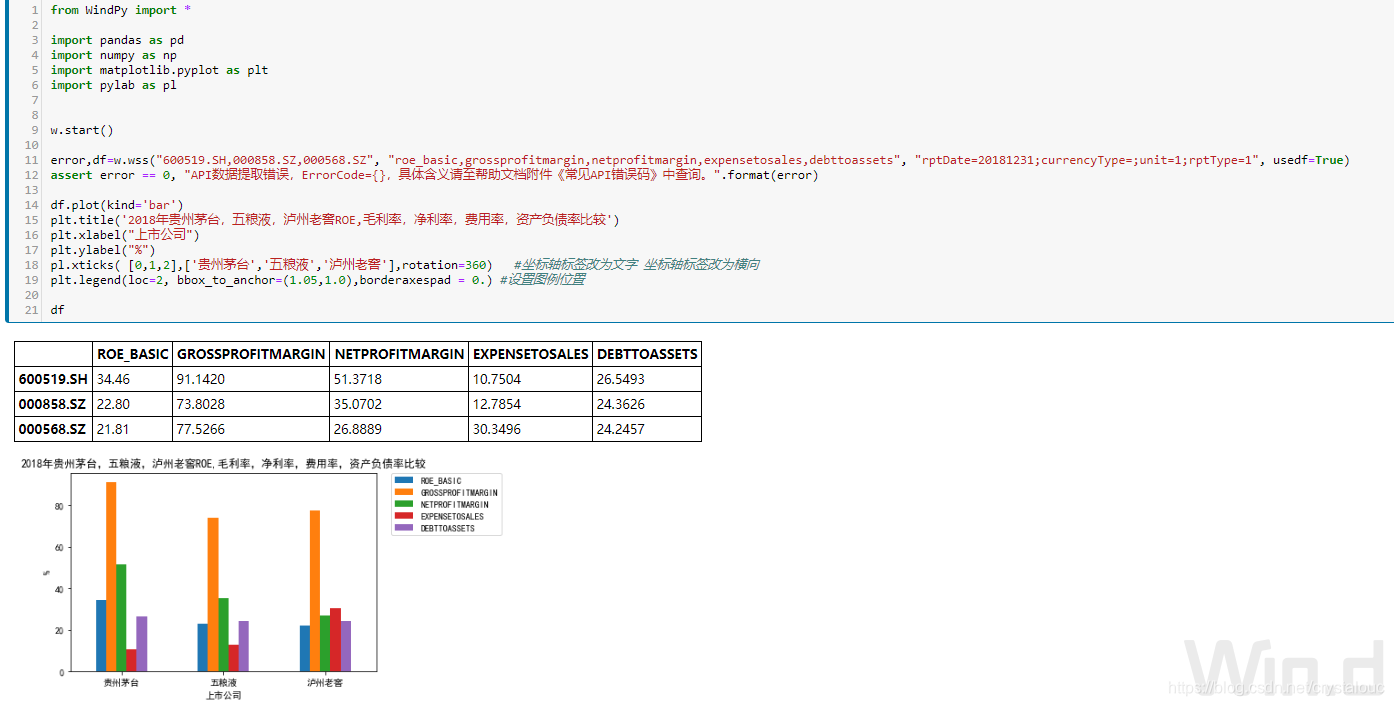Click the y-axis tick label 40

(59, 589)
